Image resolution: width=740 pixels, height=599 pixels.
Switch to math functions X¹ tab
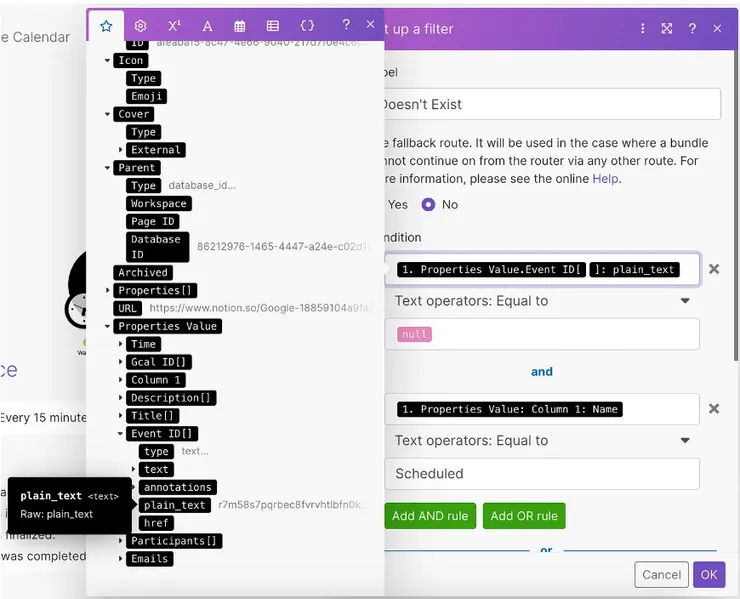174,26
